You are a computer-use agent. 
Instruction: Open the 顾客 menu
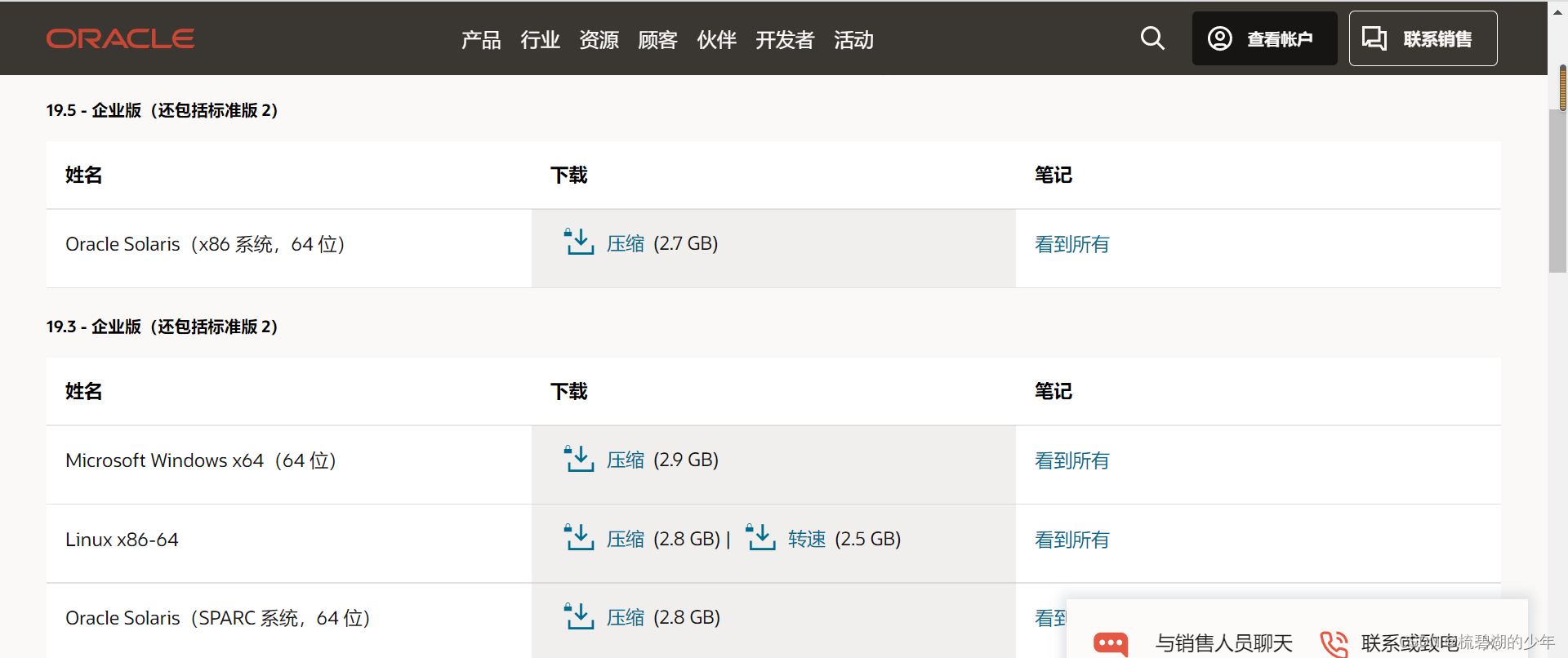[x=657, y=40]
